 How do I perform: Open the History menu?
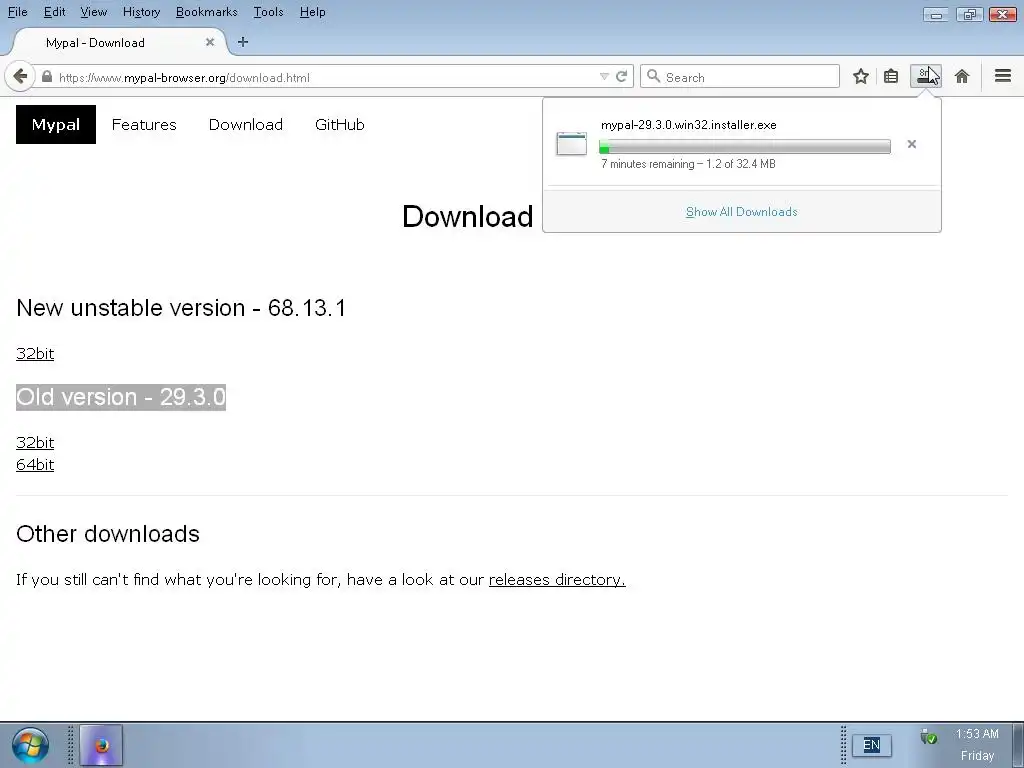pos(141,12)
